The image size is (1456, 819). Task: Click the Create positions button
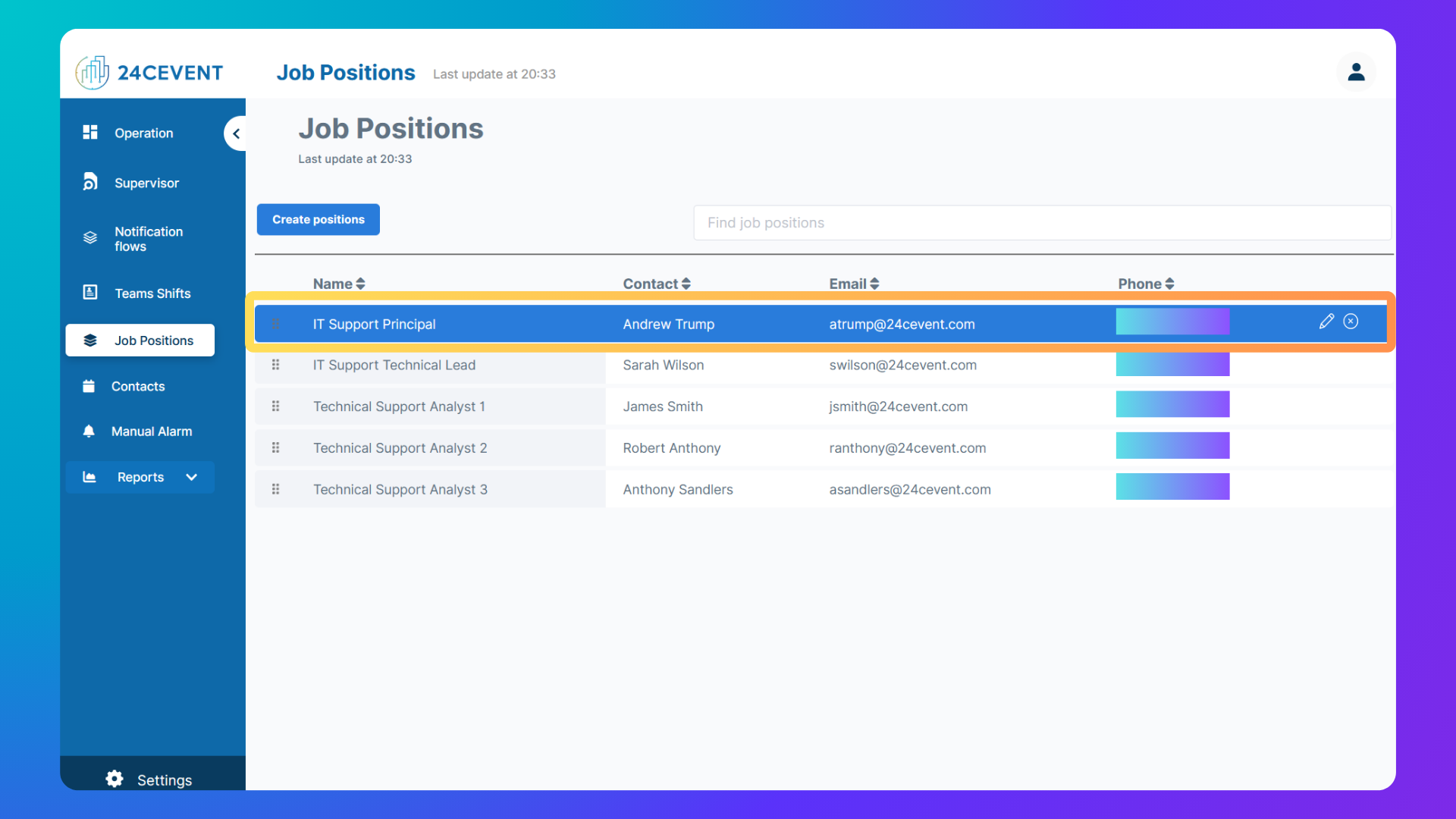tap(318, 220)
